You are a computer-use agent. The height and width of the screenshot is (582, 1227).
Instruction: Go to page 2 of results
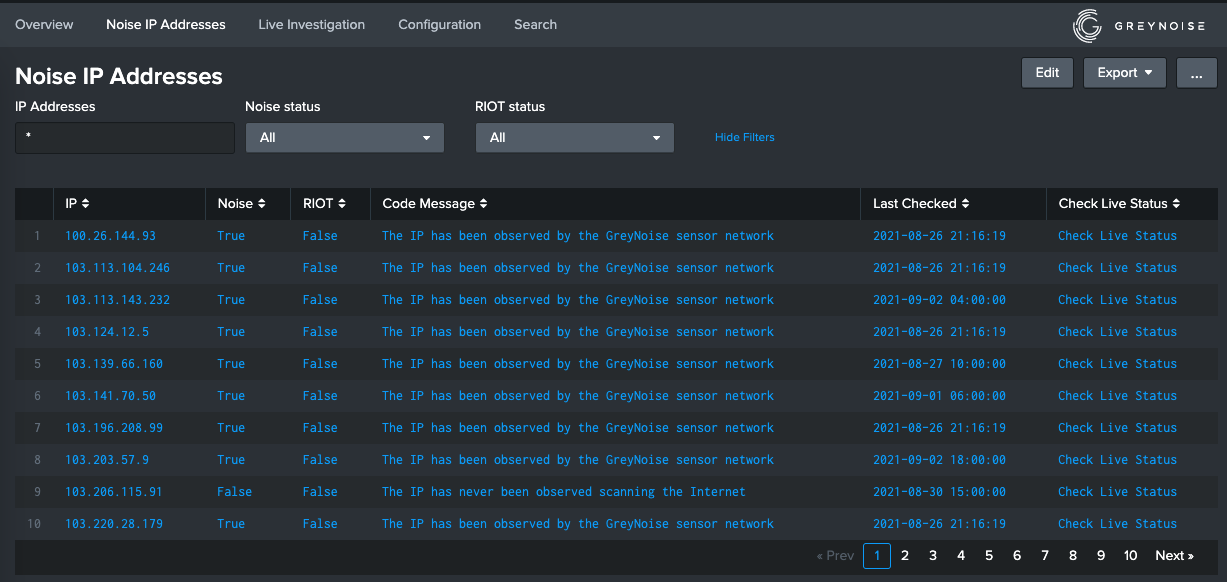[905, 556]
